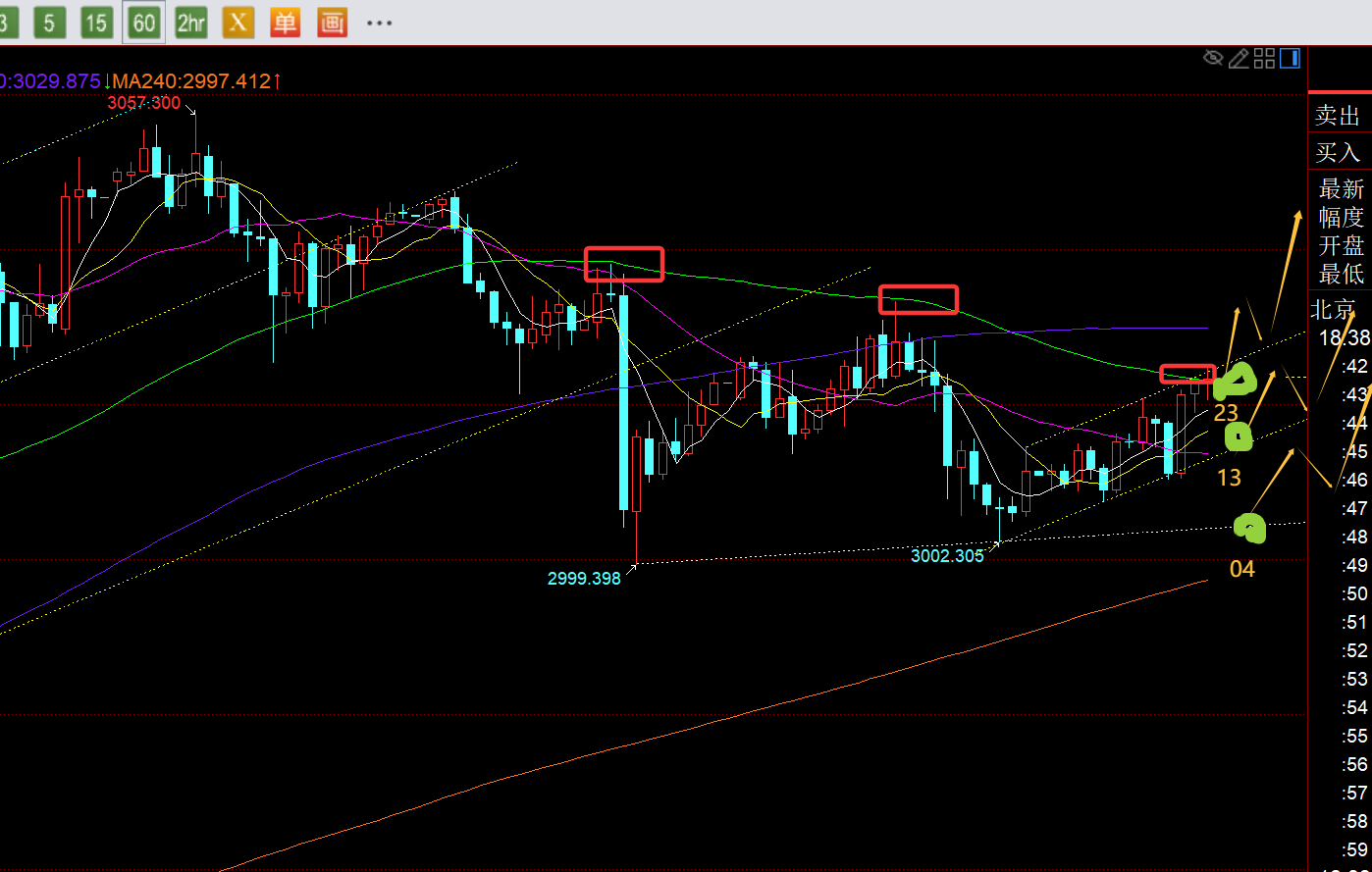Toggle the eye hide-indicators icon
The width and height of the screenshot is (1372, 872).
point(1213,59)
